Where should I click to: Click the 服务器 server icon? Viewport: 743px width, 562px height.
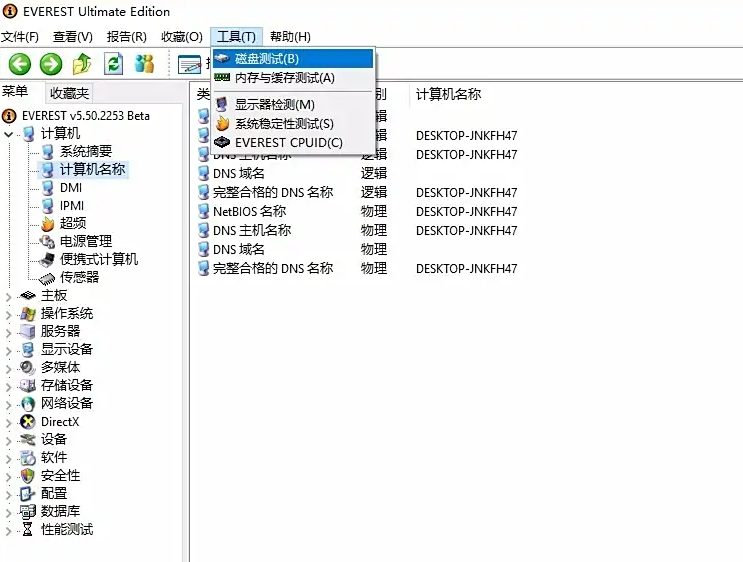coord(28,332)
